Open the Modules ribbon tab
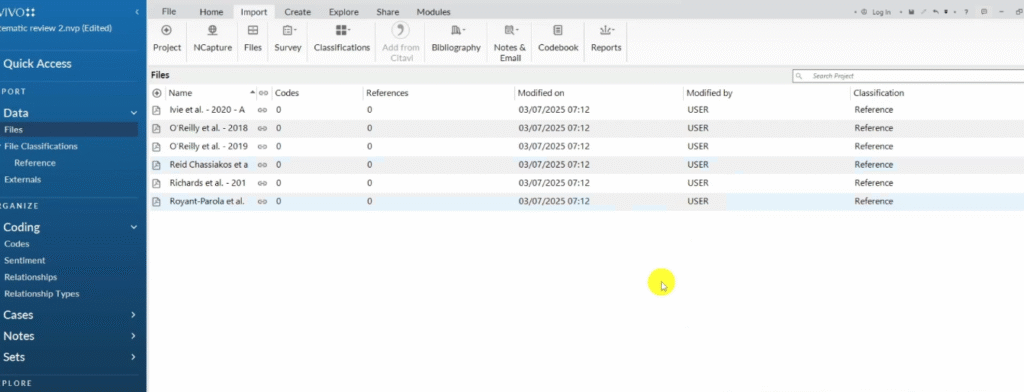Viewport: 1024px width, 392px height. point(433,12)
